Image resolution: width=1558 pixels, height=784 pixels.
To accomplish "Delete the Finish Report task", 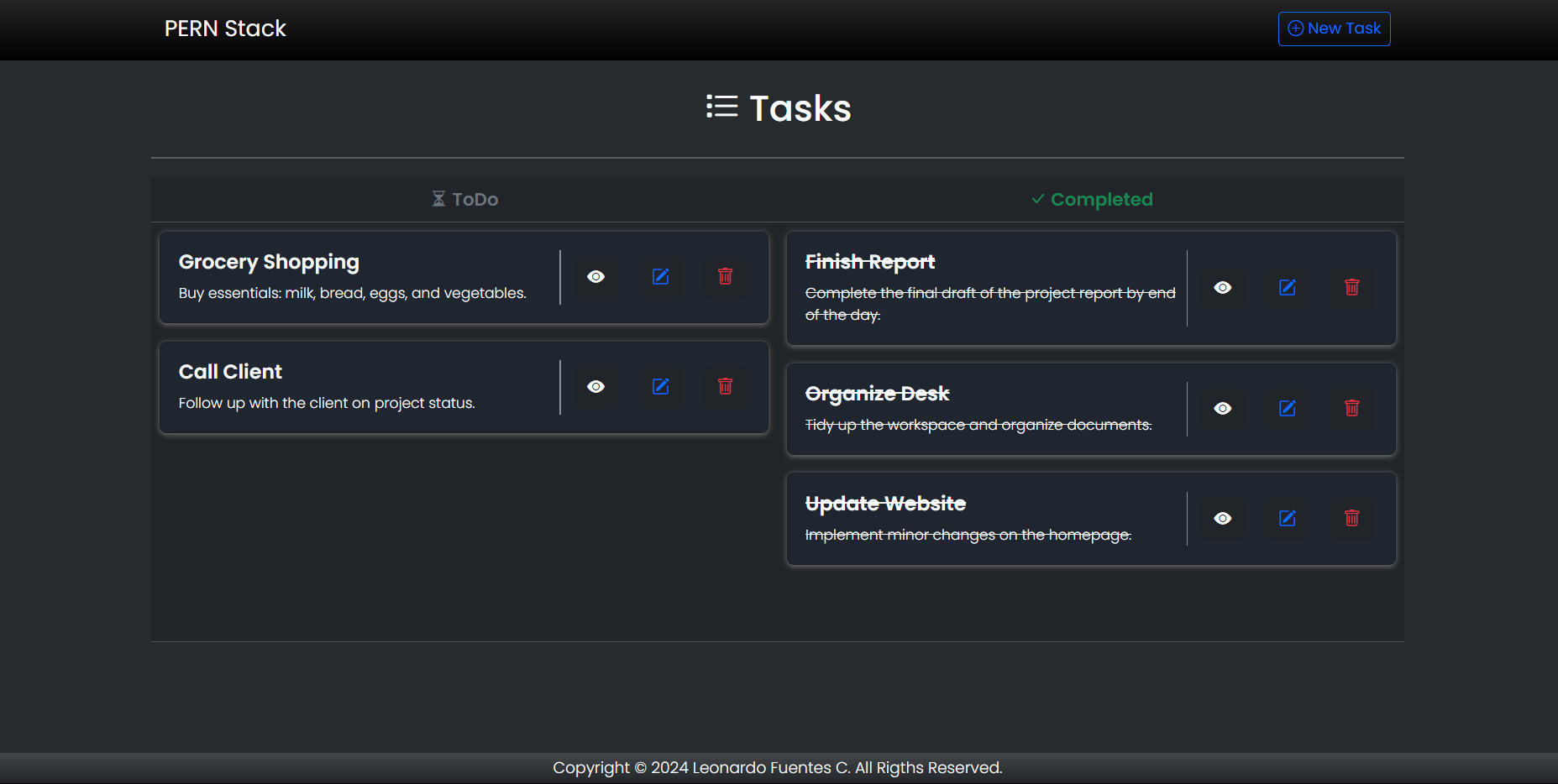I will (1352, 288).
